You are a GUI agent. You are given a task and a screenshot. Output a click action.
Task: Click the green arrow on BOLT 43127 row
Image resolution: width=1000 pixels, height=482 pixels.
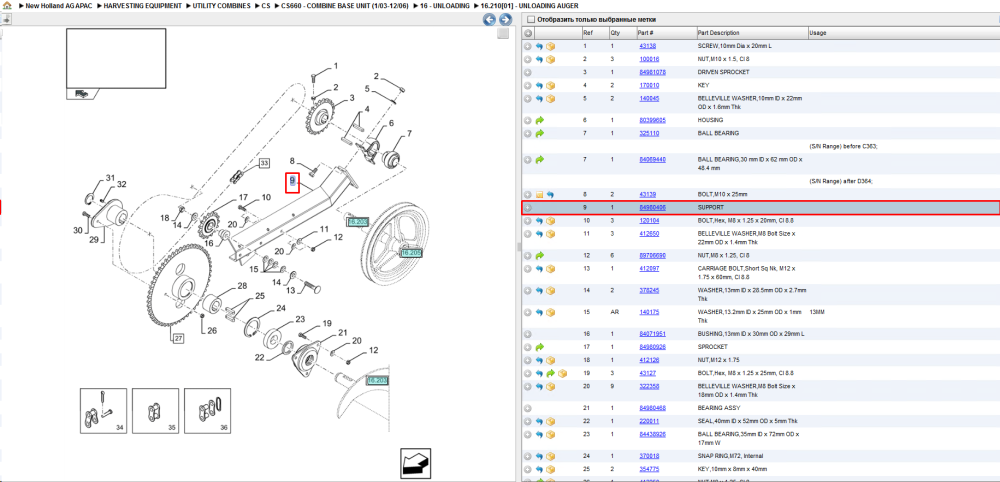pyautogui.click(x=550, y=373)
